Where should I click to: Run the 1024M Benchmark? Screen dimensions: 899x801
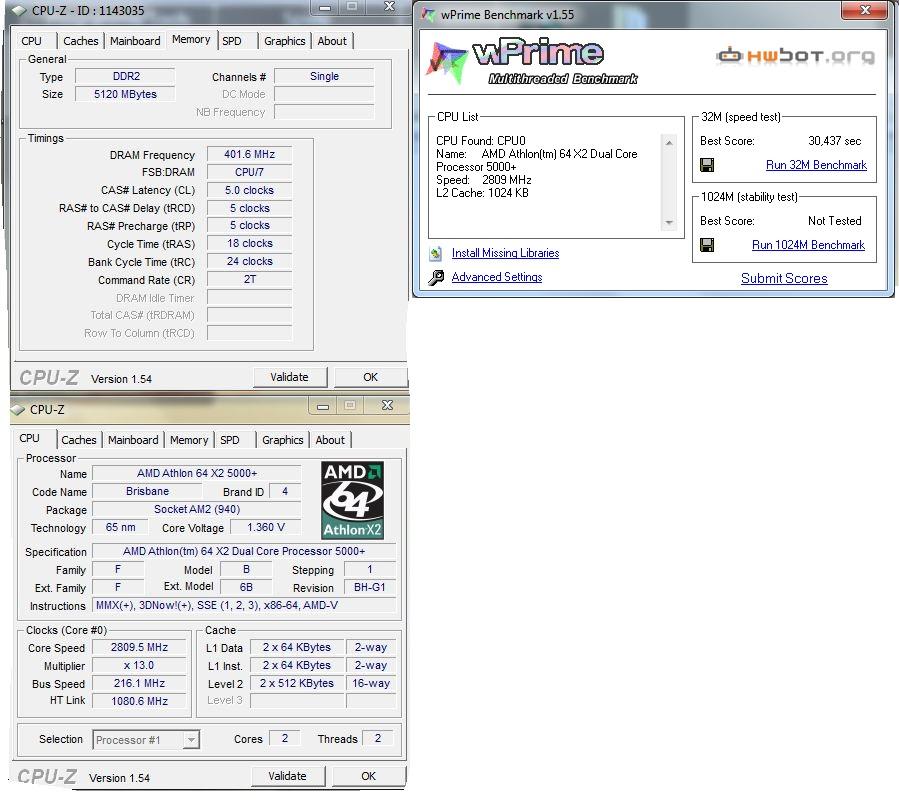[808, 245]
